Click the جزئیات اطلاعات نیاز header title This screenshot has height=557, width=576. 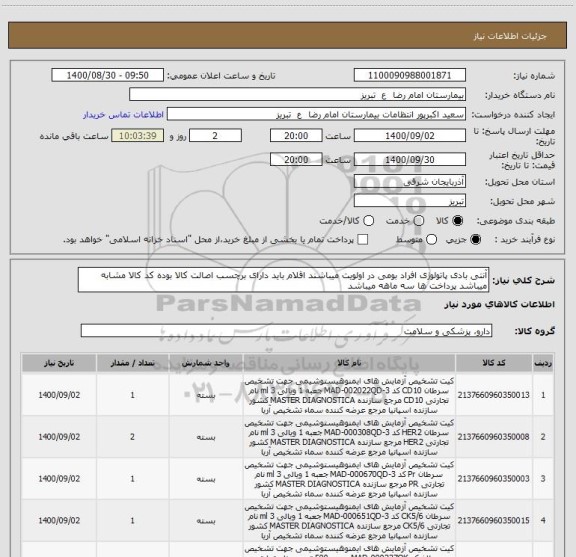click(510, 36)
